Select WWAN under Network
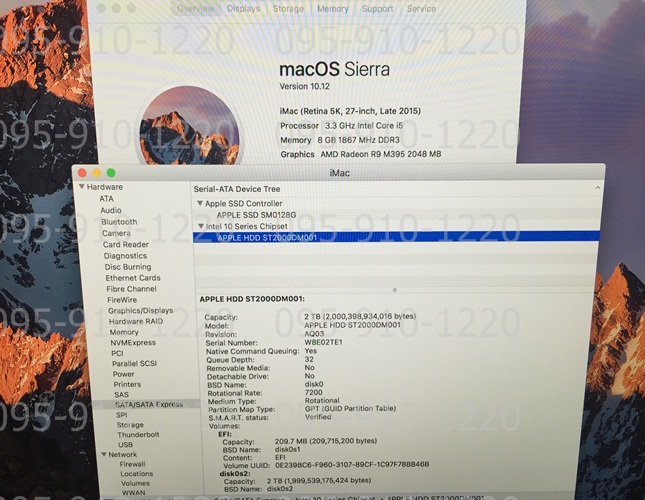 pos(133,493)
